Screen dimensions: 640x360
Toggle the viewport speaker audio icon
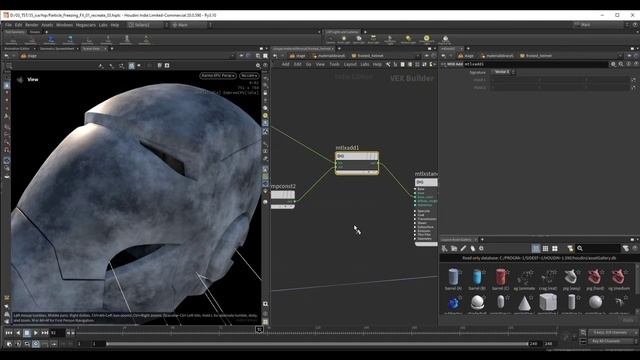tap(19, 80)
